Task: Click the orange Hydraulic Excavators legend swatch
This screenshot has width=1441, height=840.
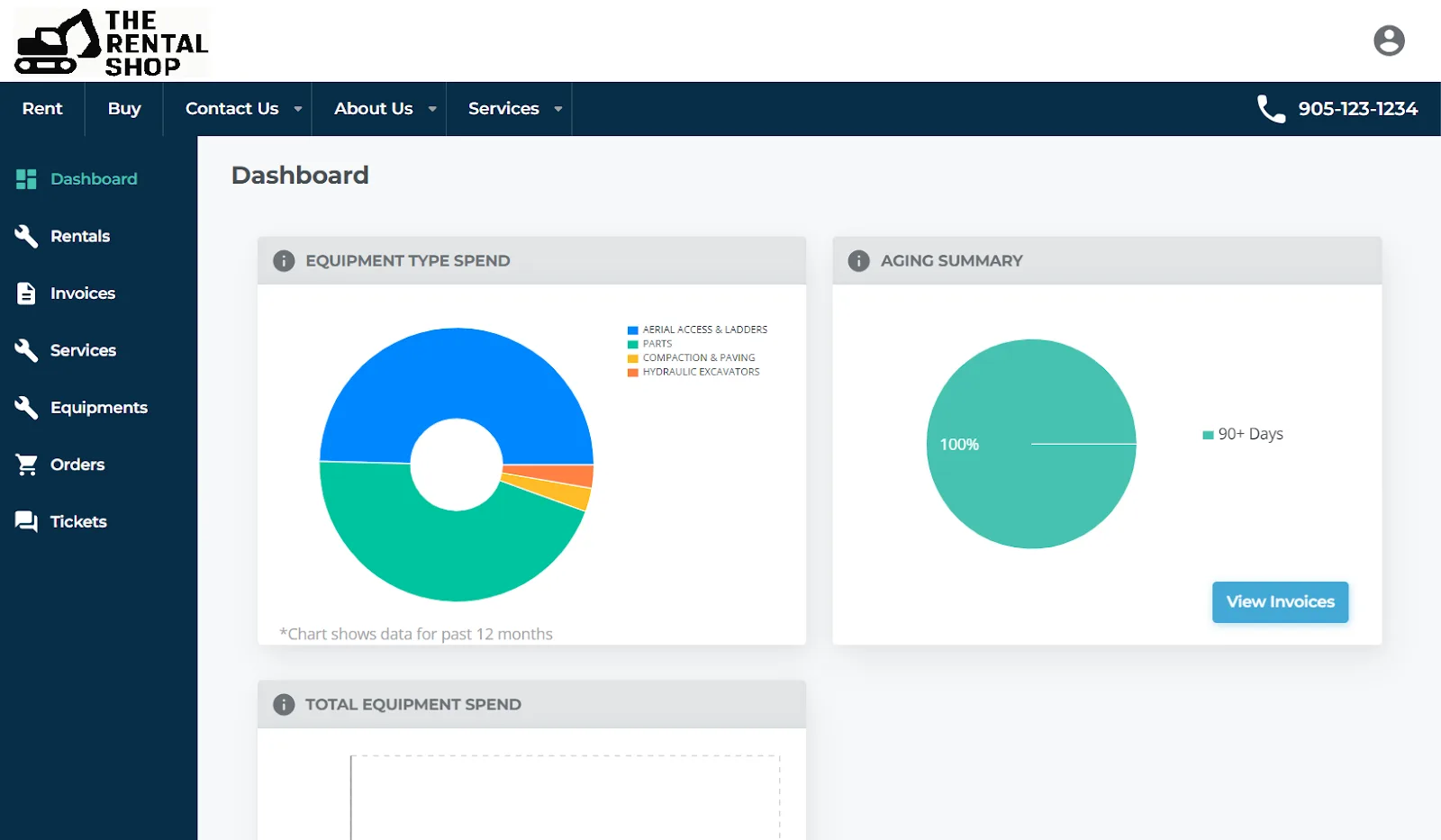Action: point(633,372)
